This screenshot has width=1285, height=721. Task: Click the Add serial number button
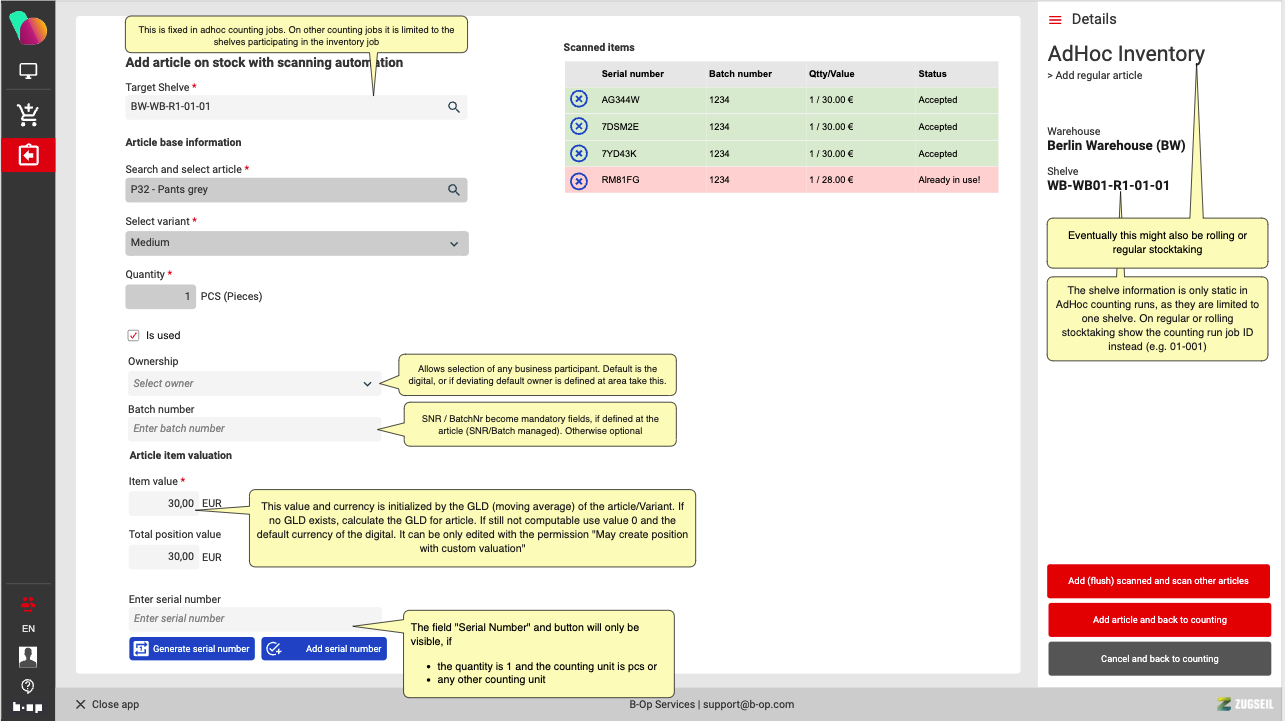coord(324,649)
